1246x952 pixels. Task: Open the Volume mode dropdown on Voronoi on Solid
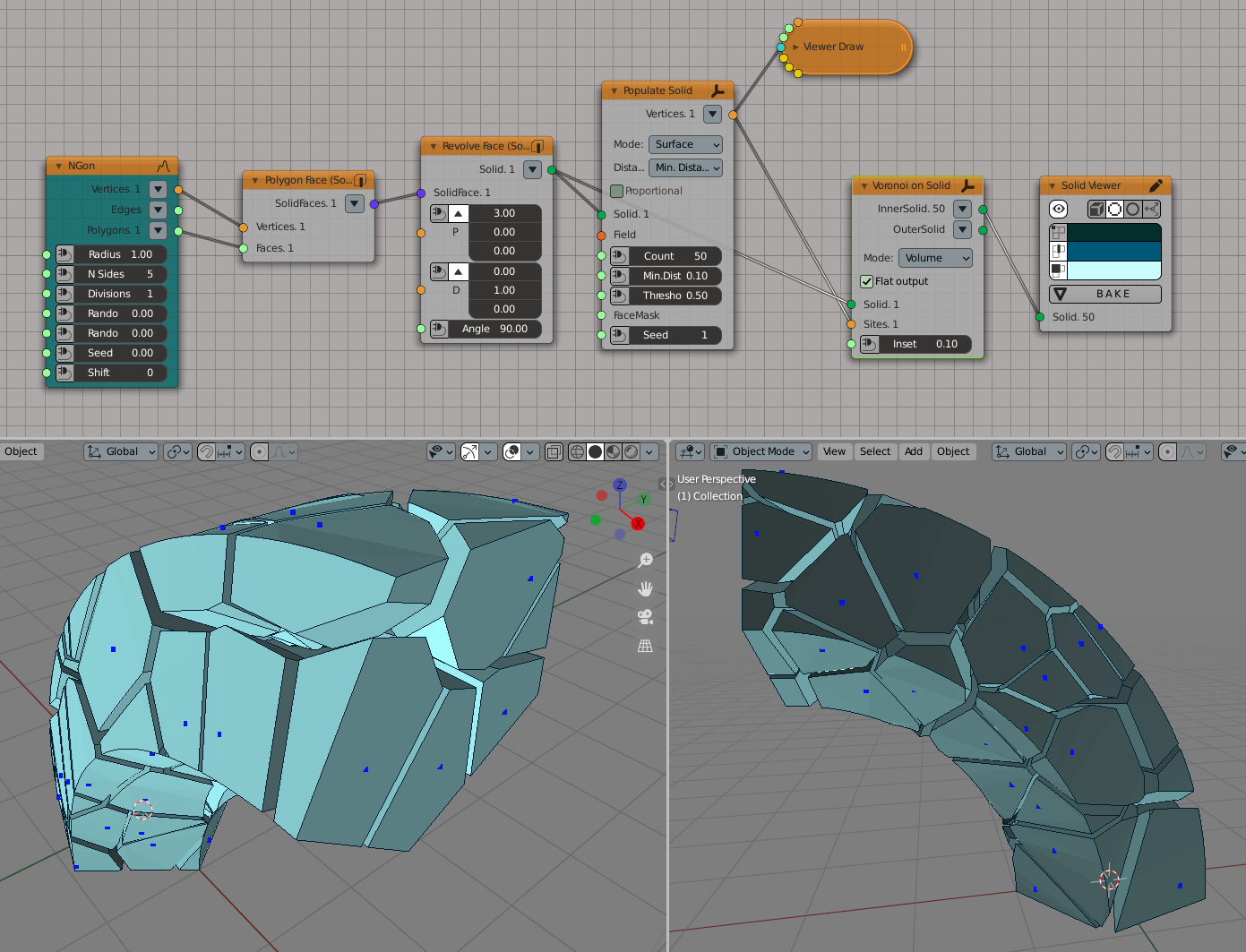[935, 258]
